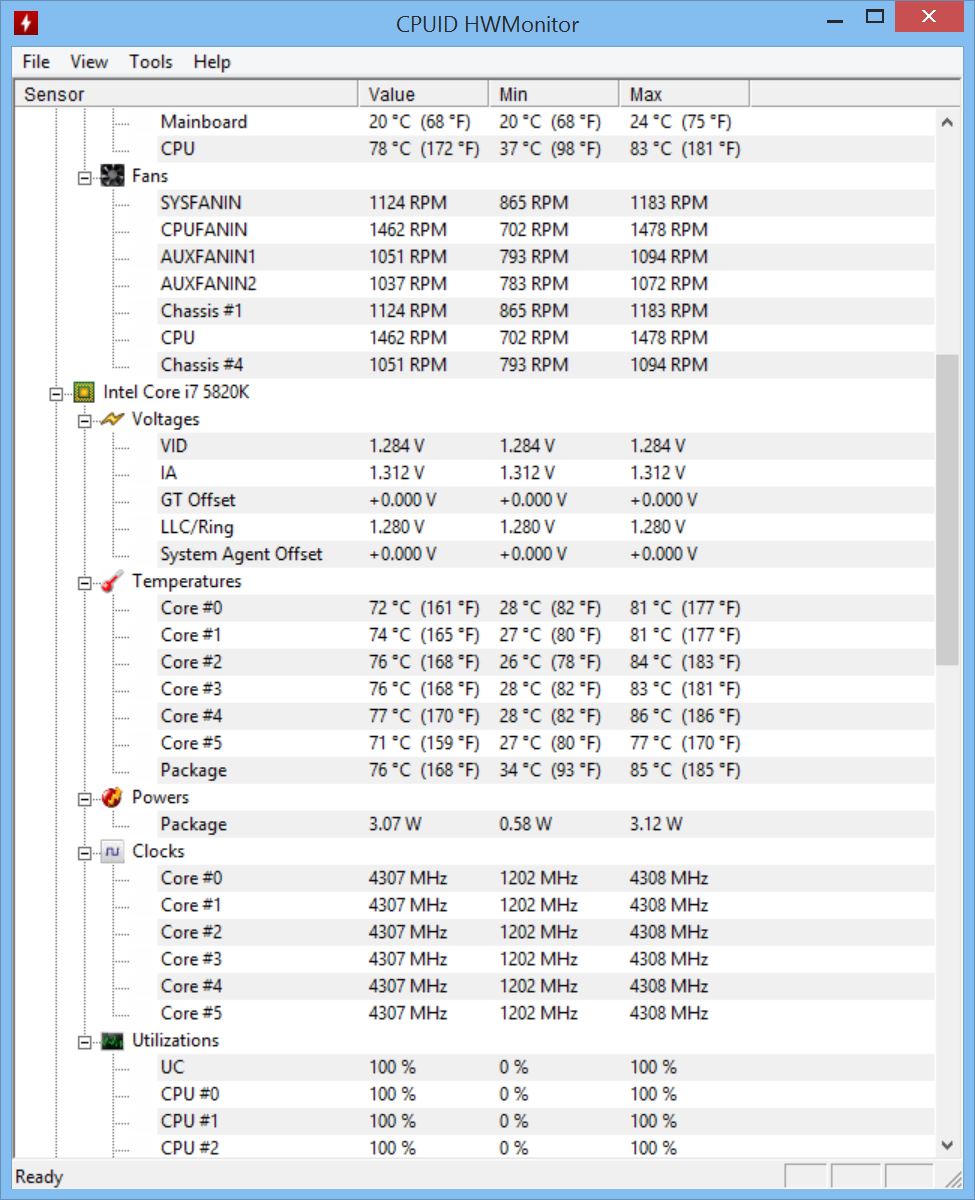Click the 34 °C (93 °F) Package minimum
Screen dimensions: 975x1200
point(550,770)
